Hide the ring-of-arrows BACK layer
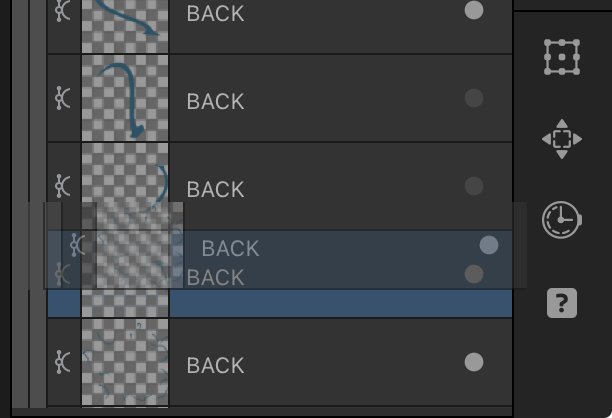Viewport: 612px width, 418px height. pyautogui.click(x=474, y=362)
